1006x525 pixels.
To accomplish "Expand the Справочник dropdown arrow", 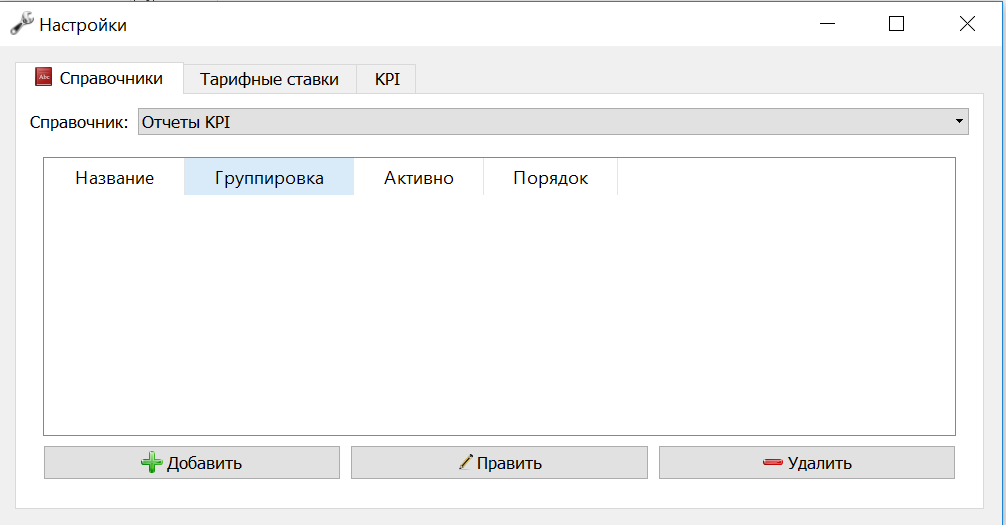I will (x=959, y=121).
